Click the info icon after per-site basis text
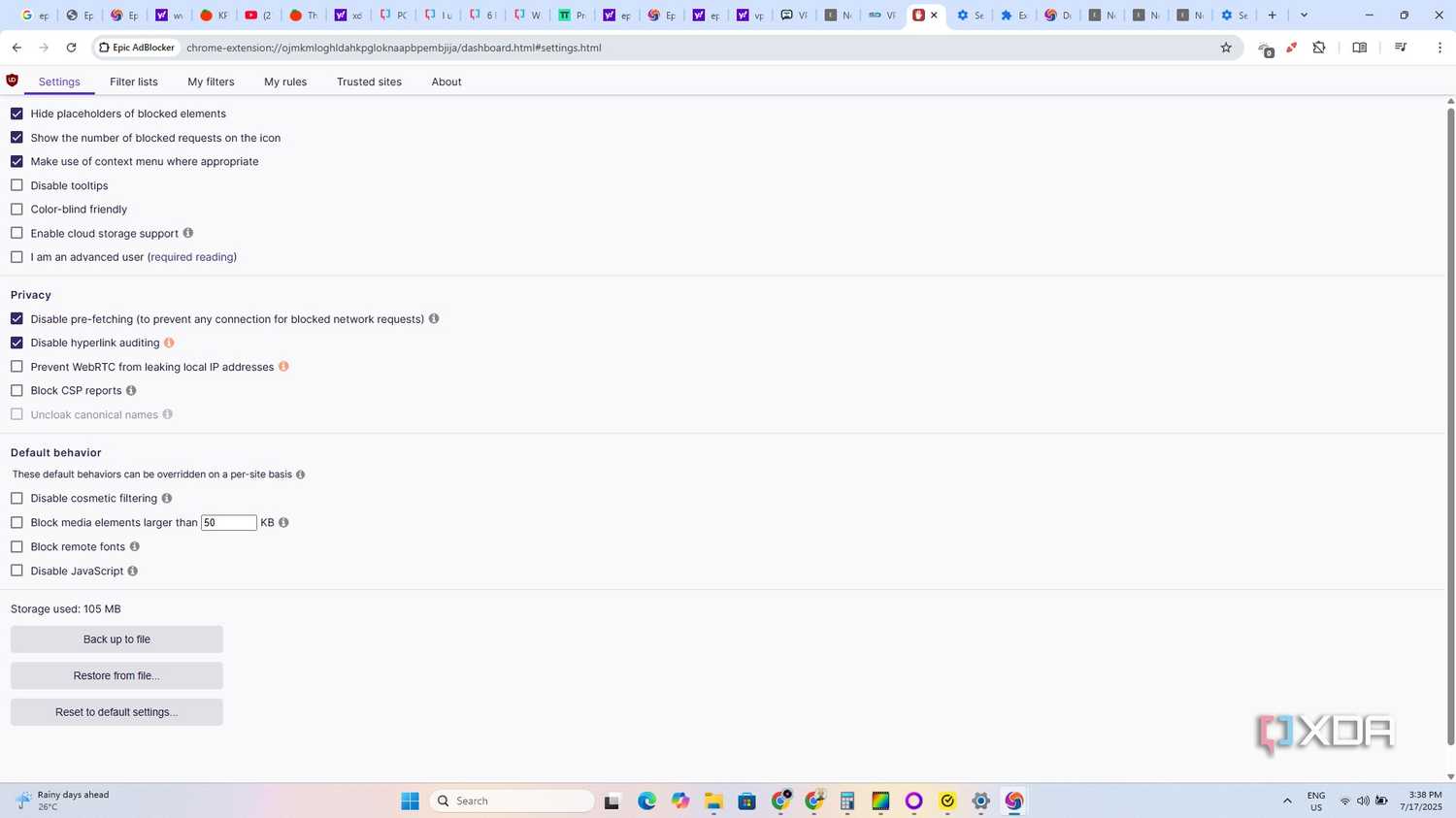 click(x=300, y=474)
